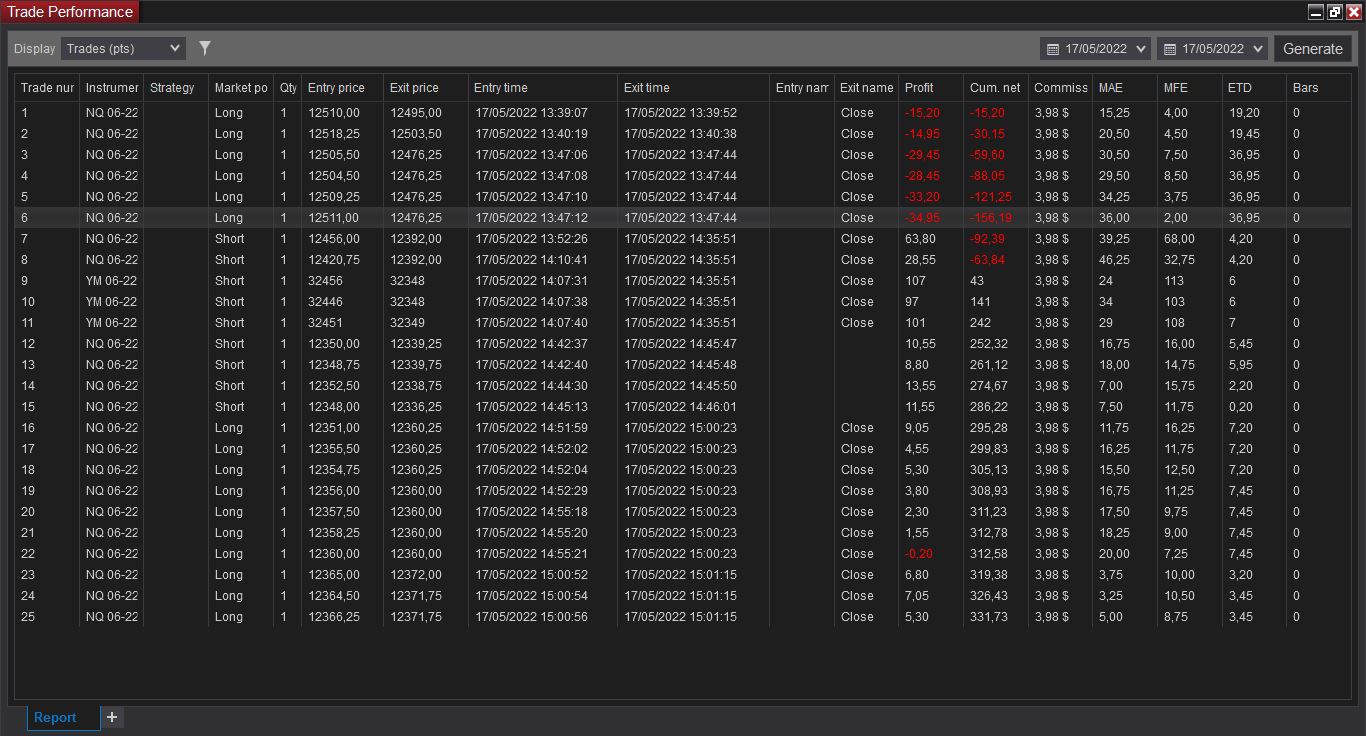Select trade number 7 row
The height and width of the screenshot is (736, 1366).
coord(400,239)
